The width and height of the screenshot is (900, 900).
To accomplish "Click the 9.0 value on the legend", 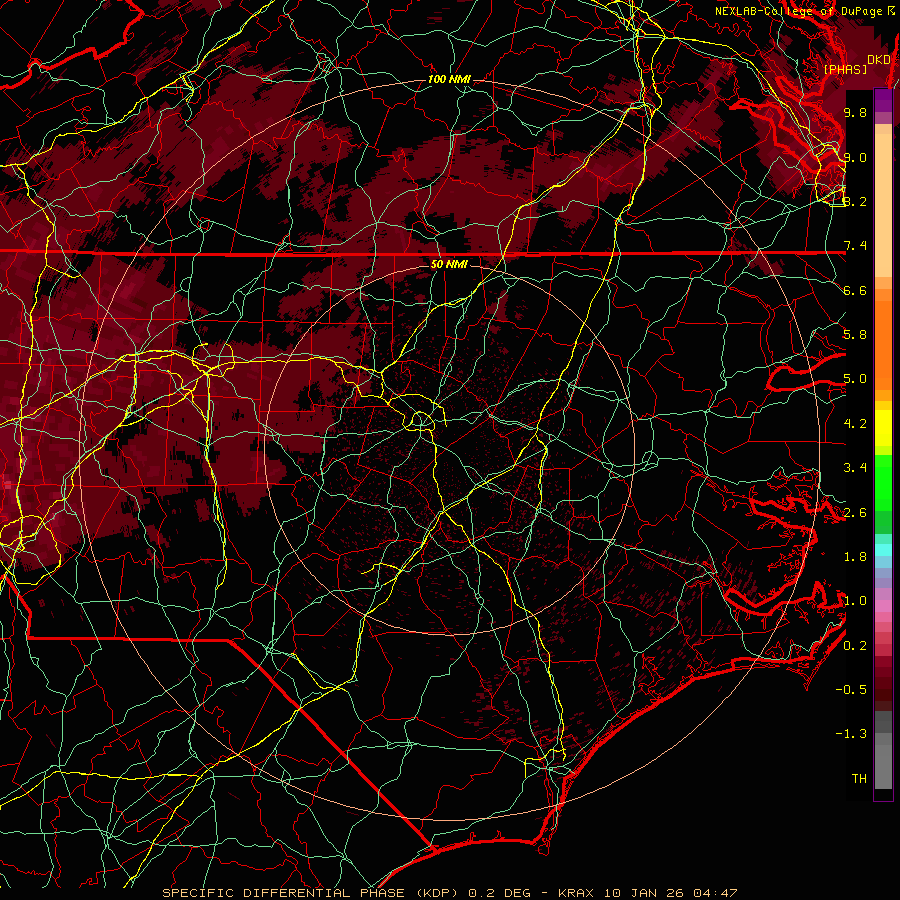I will pos(855,157).
